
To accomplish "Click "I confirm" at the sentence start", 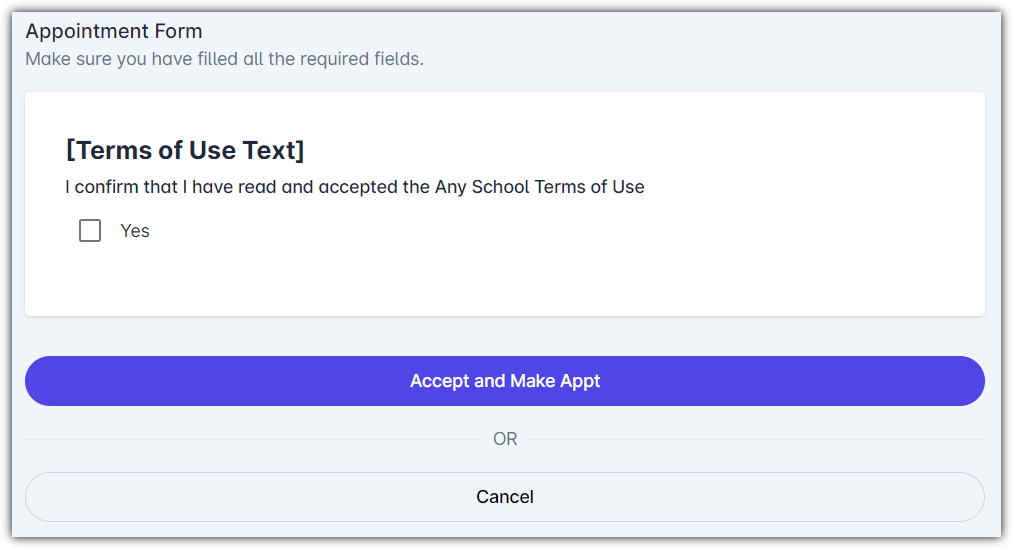I will pyautogui.click(x=101, y=187).
